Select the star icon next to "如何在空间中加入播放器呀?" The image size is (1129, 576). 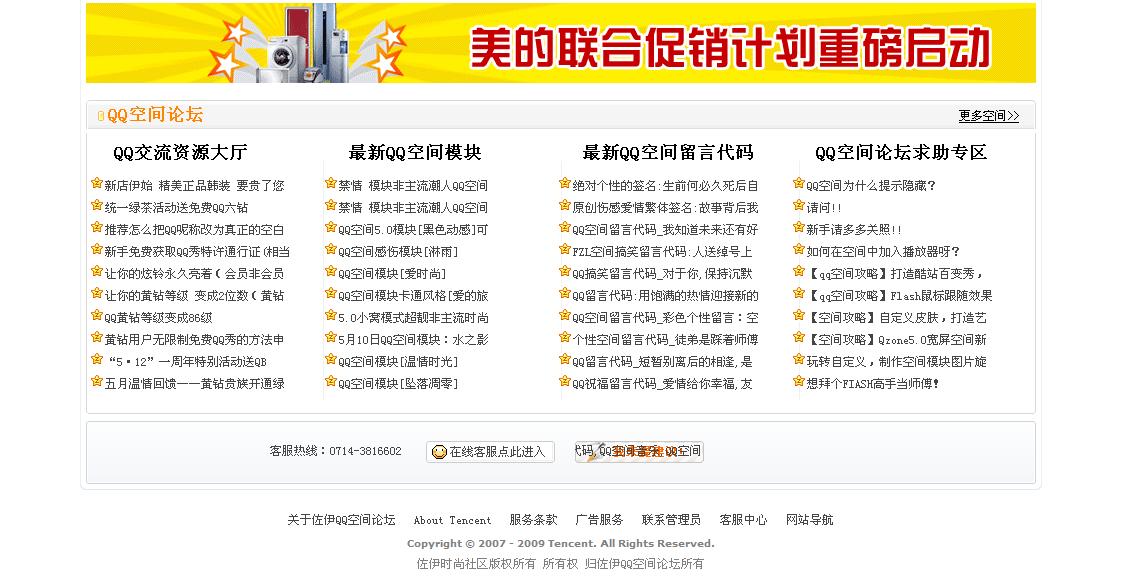[x=799, y=250]
